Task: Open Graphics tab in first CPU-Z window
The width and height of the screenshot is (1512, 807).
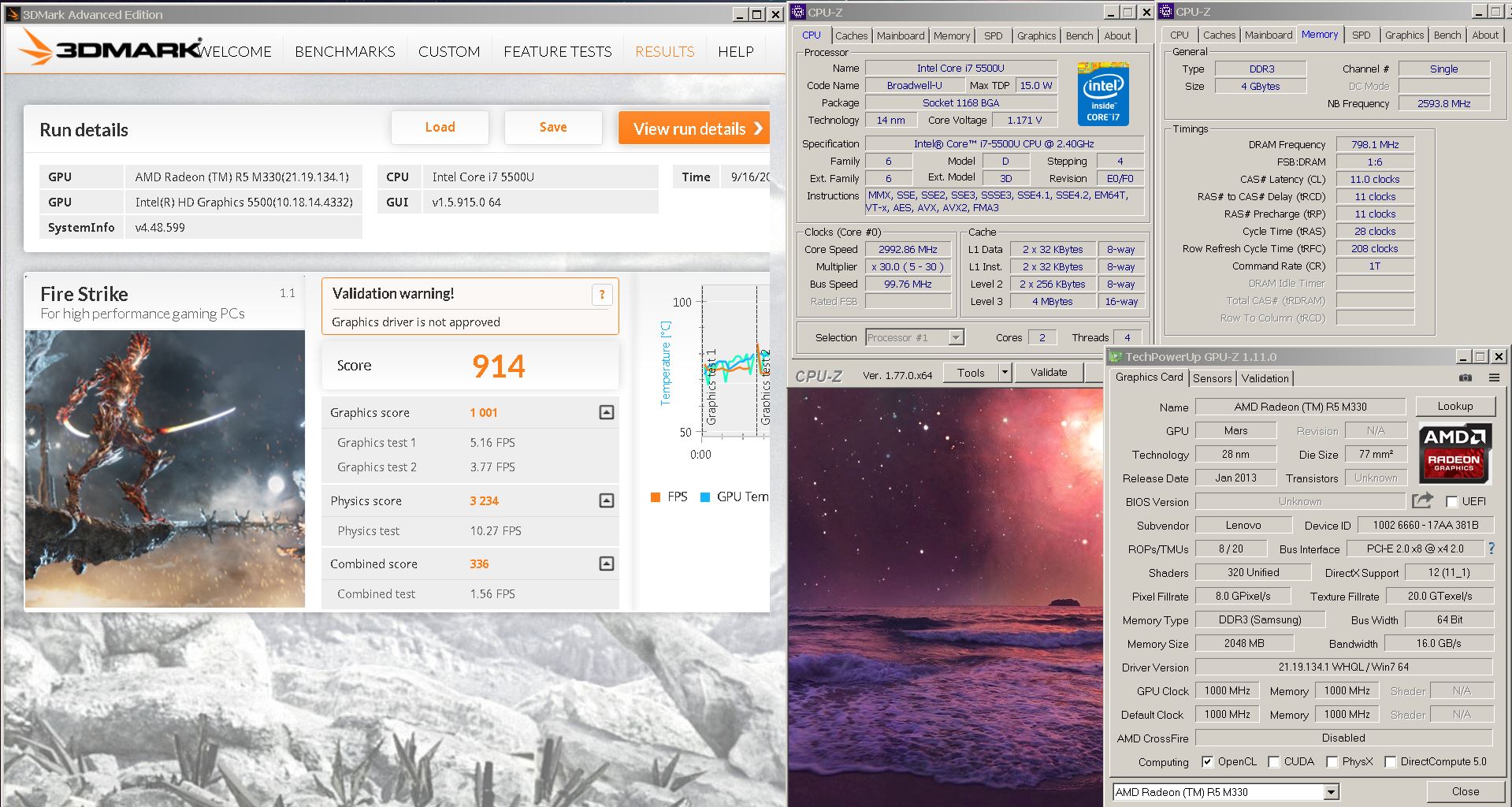Action: coord(1036,35)
